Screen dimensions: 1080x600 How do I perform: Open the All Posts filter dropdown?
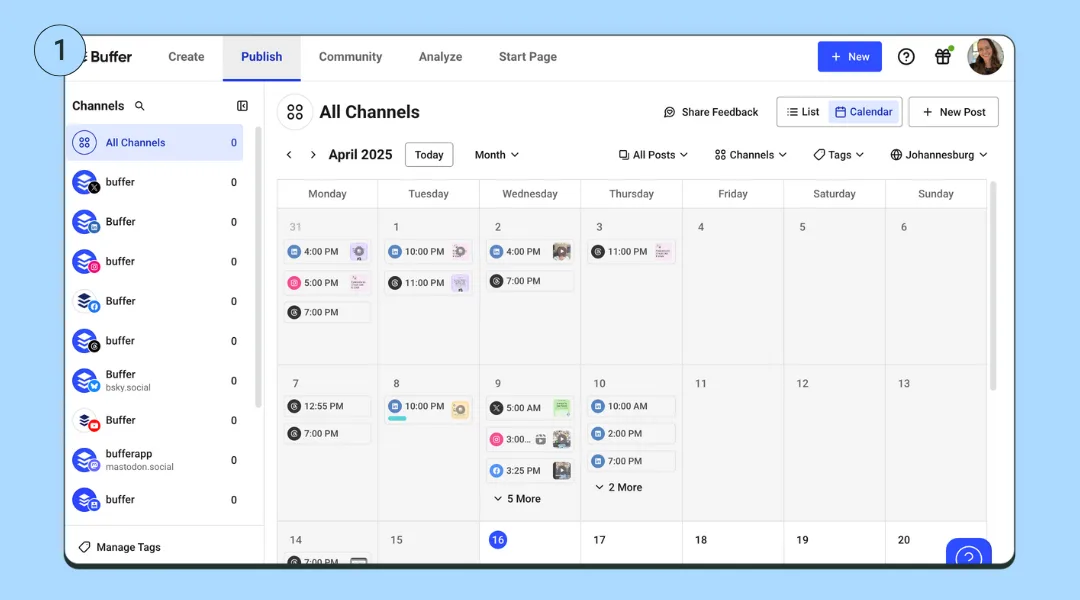652,154
